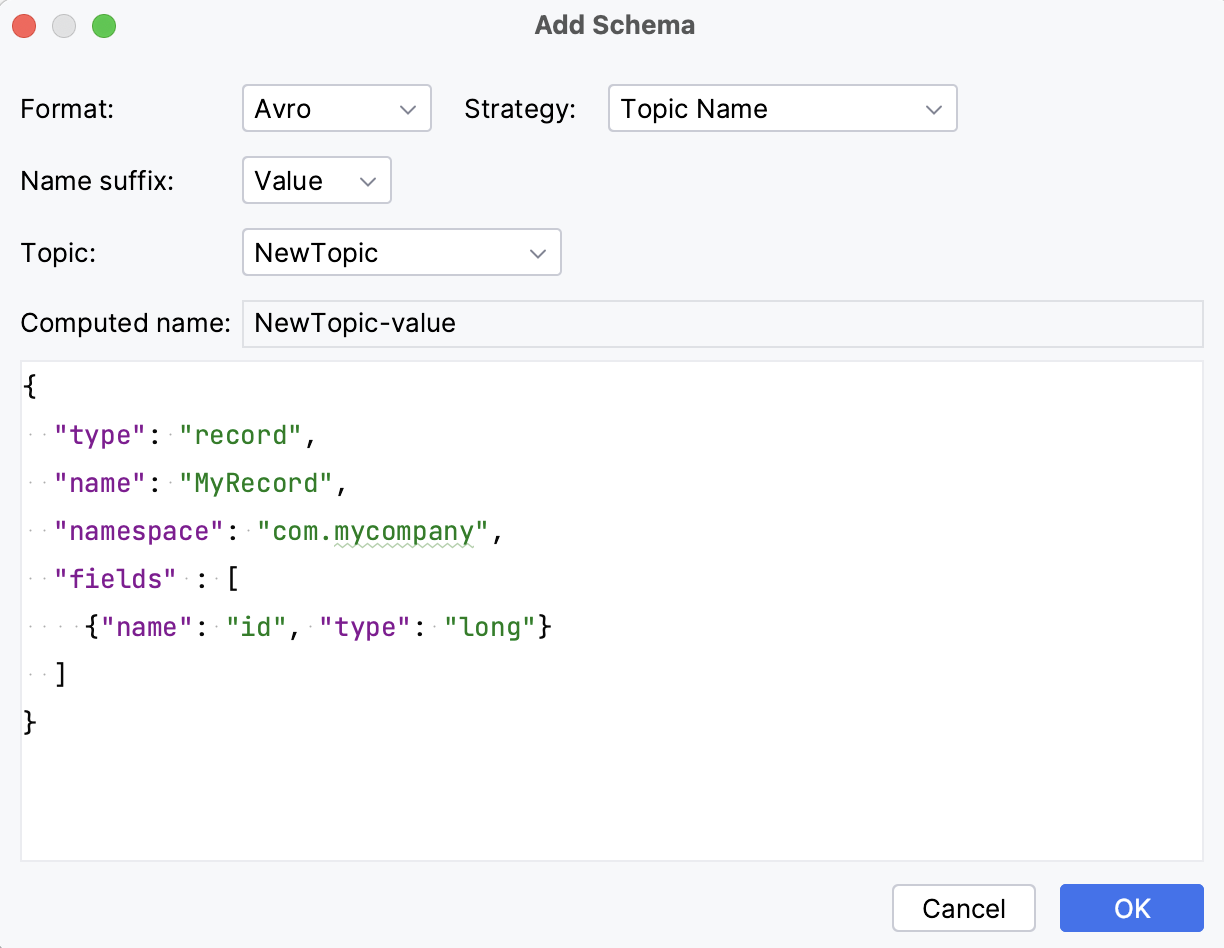Click the Strategy dropdown chevron arrow
This screenshot has height=948, width=1224.
click(x=934, y=108)
